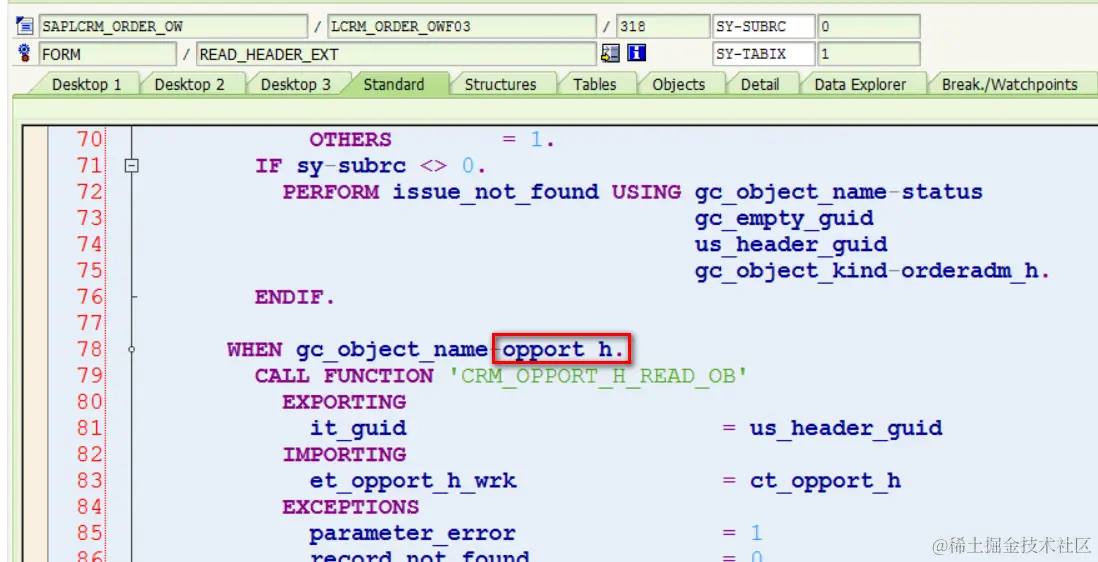Click the IMPORTING keyword on line 82
Screen dimensions: 1098x562
click(x=345, y=455)
